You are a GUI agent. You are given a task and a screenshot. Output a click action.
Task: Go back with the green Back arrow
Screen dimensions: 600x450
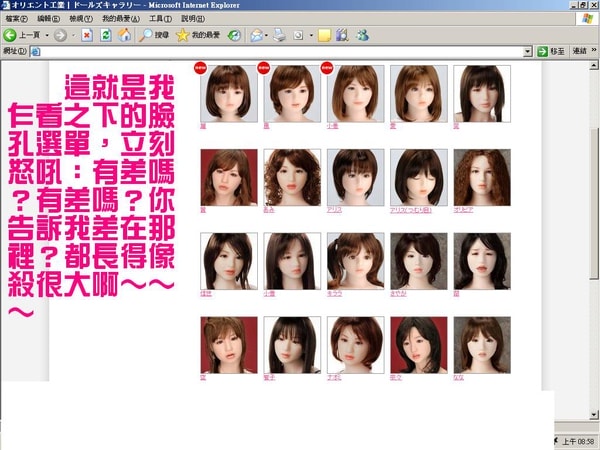[10, 35]
